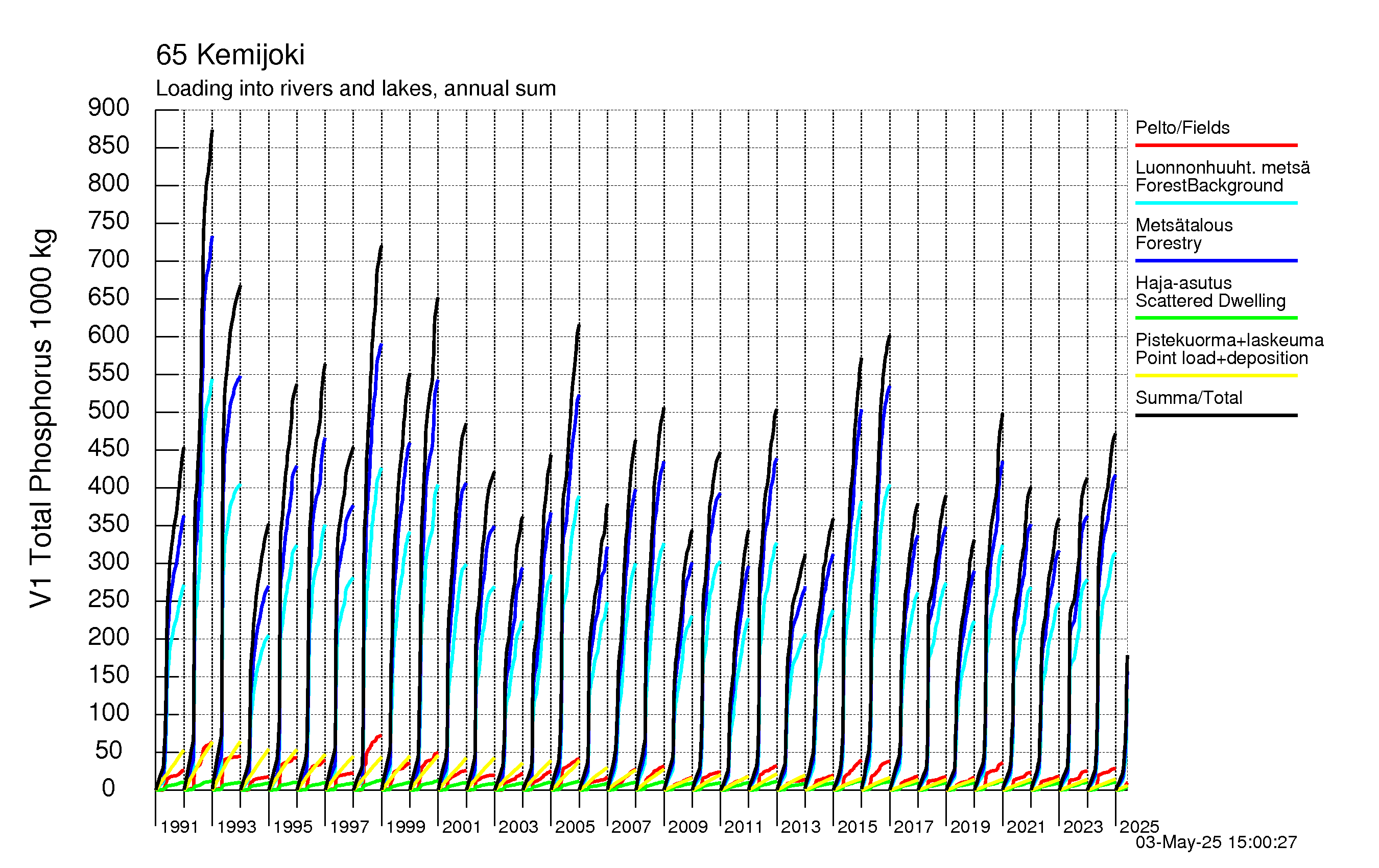Click the x-axis year label 2015
Image resolution: width=1379 pixels, height=868 pixels.
point(858,827)
